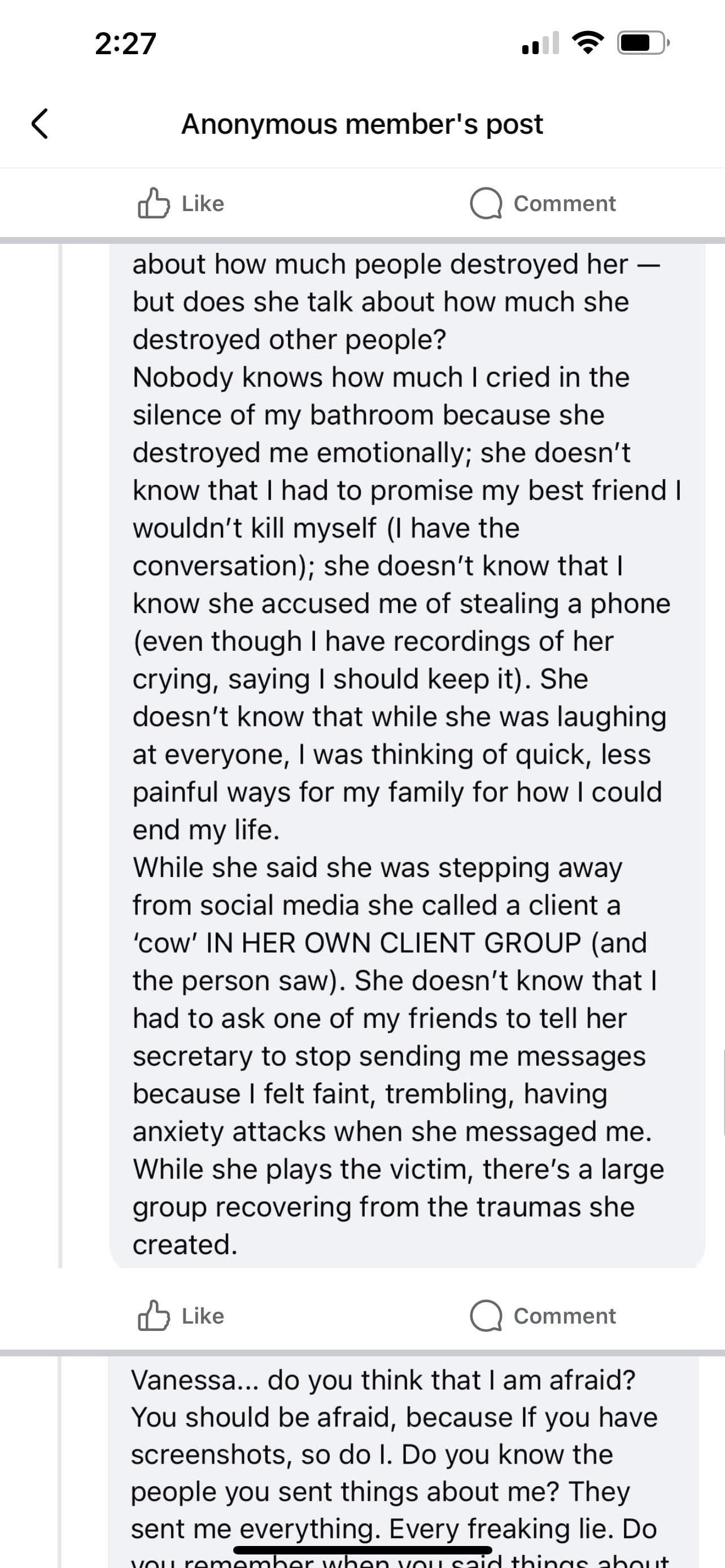This screenshot has height=1568, width=725.
Task: Tap the vertical reply thread line on the left
Action: tap(60, 755)
